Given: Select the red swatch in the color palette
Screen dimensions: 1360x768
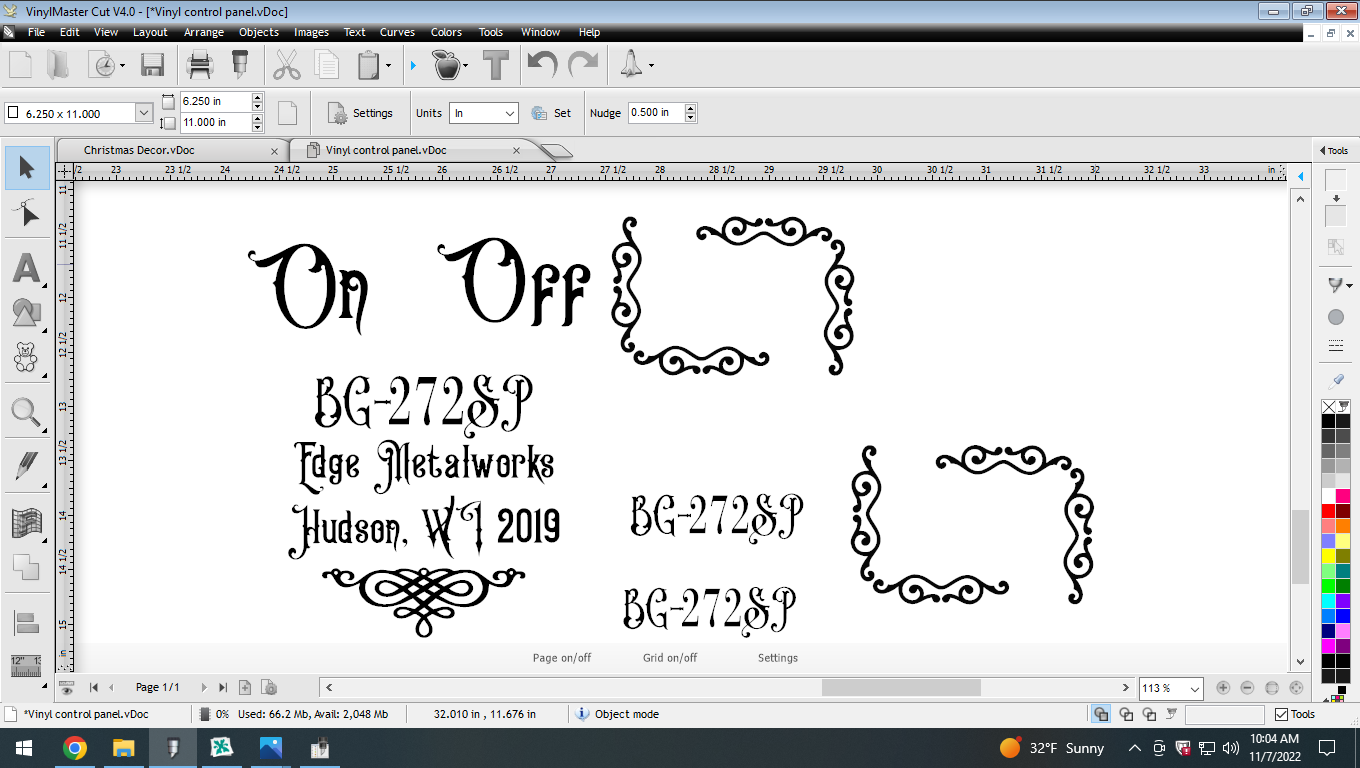Looking at the screenshot, I should (x=1328, y=509).
